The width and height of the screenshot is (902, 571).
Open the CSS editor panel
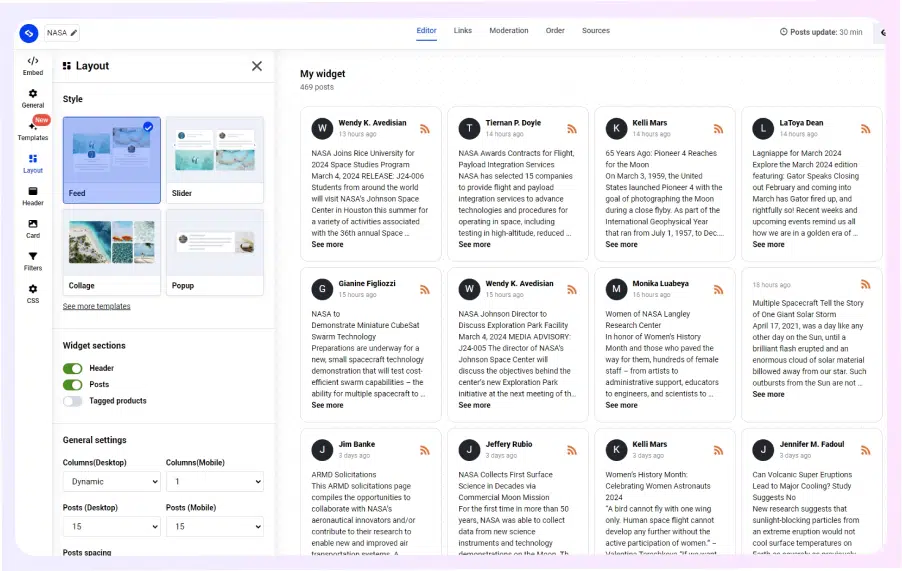point(33,294)
